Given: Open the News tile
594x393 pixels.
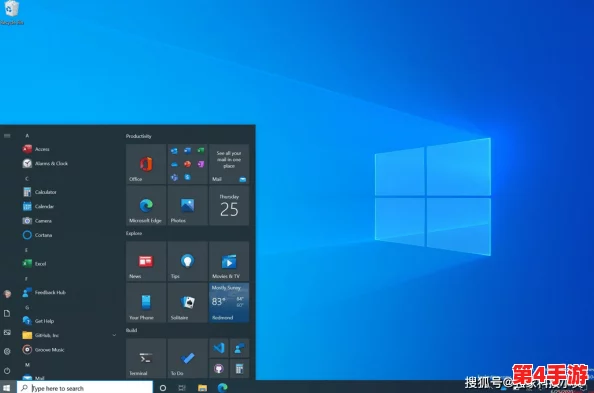Looking at the screenshot, I should pos(146,261).
